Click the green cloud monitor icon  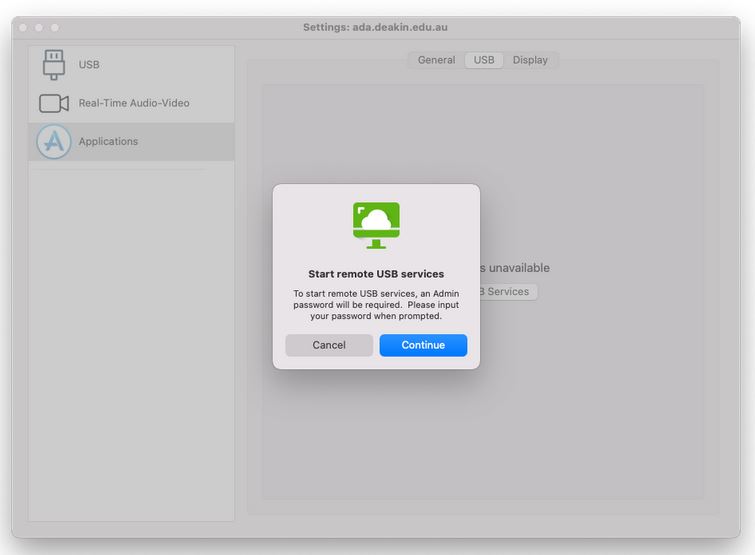pyautogui.click(x=376, y=225)
